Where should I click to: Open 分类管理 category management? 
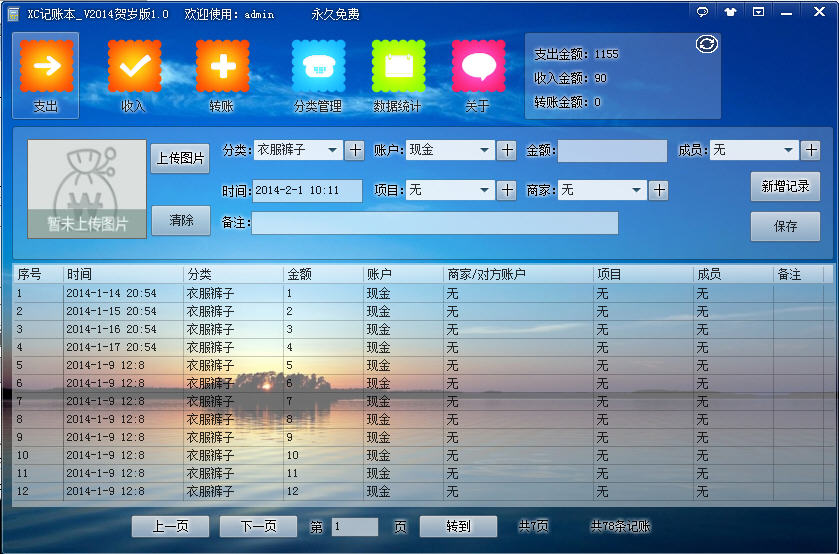click(317, 74)
